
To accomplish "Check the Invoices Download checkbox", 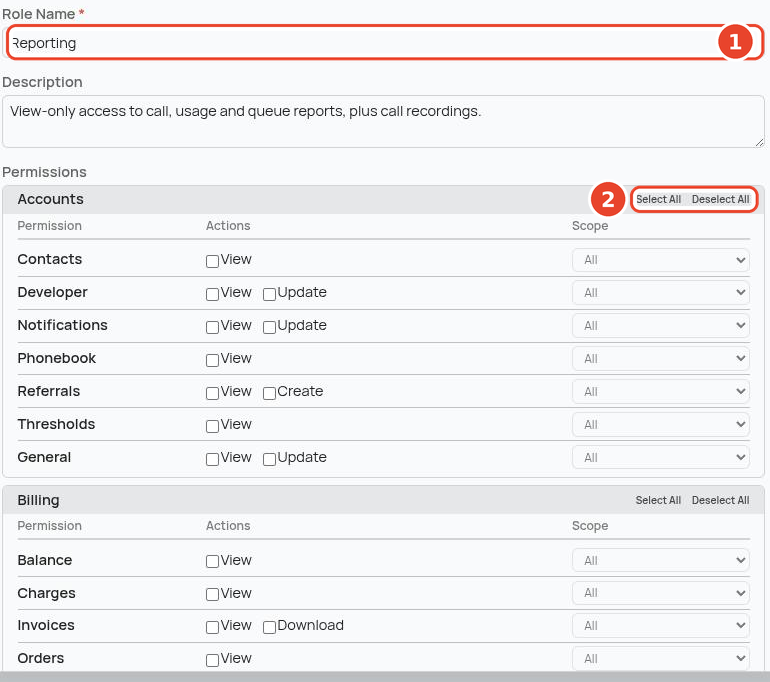I will 269,627.
